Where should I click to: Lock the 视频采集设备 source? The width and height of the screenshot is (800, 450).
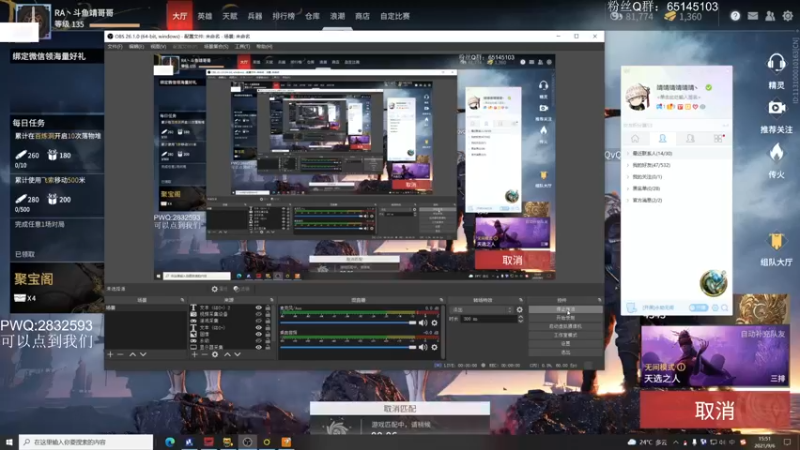[x=268, y=314]
